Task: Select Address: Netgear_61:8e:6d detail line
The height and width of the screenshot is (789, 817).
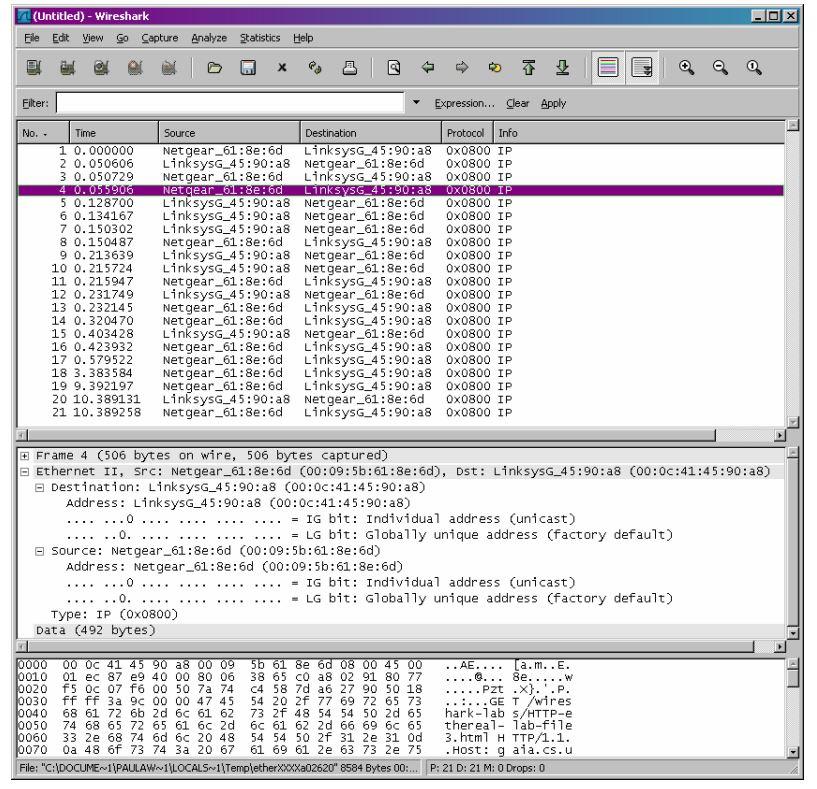Action: (x=234, y=567)
